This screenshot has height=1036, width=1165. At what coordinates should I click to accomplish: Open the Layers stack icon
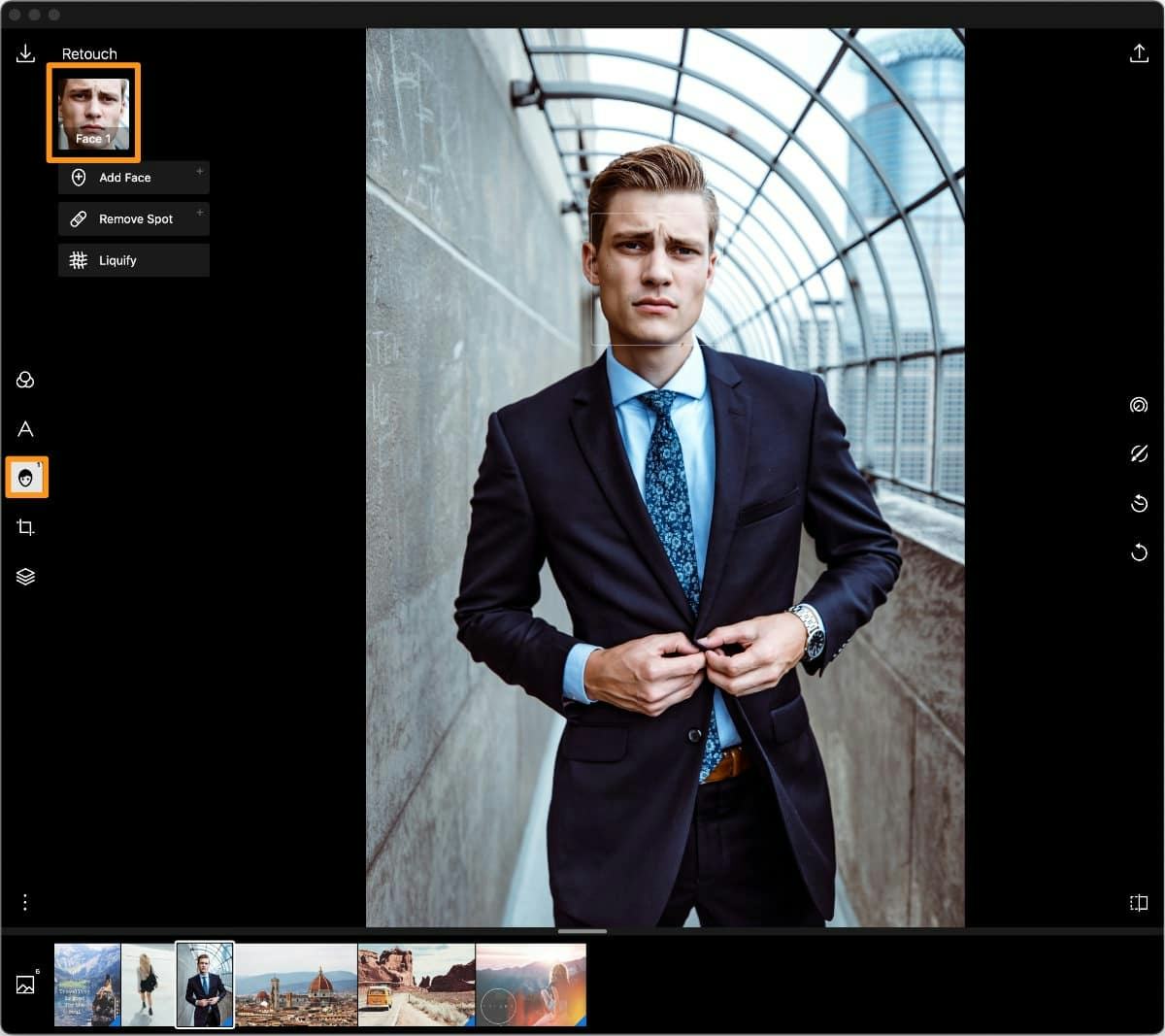click(25, 577)
